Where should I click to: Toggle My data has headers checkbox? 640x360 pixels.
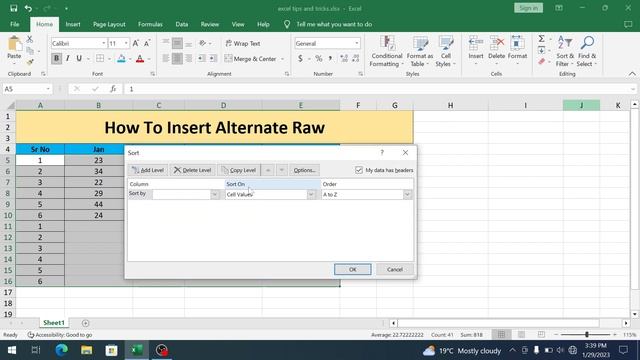click(359, 170)
